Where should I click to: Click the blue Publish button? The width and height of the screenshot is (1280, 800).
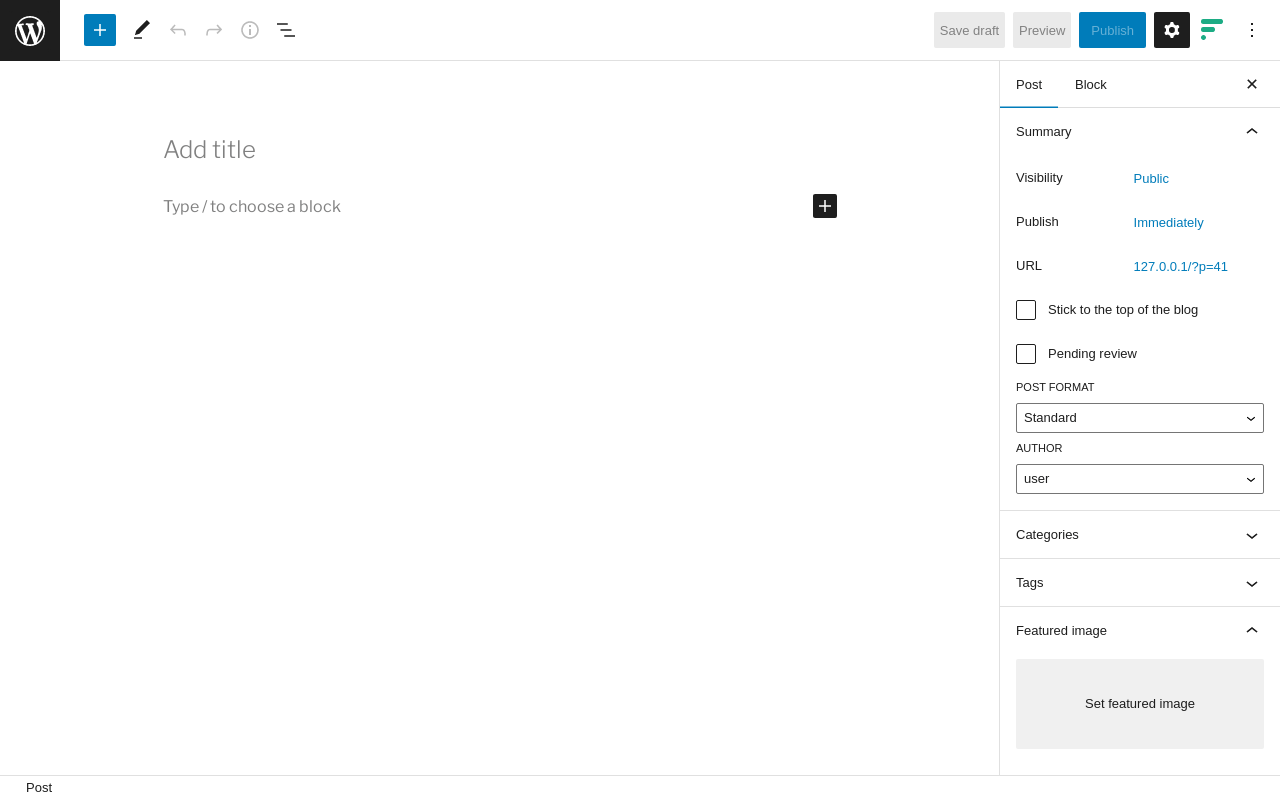click(1112, 30)
